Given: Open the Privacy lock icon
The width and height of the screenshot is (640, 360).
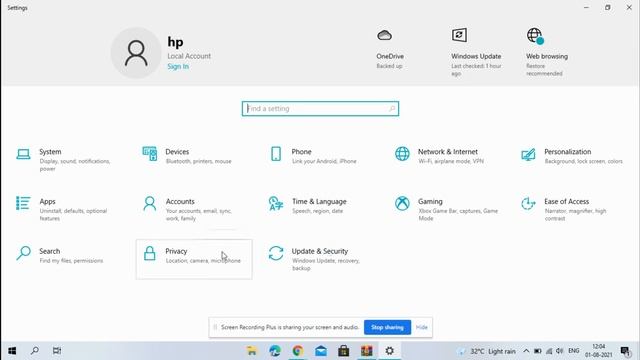Looking at the screenshot, I should [150, 253].
